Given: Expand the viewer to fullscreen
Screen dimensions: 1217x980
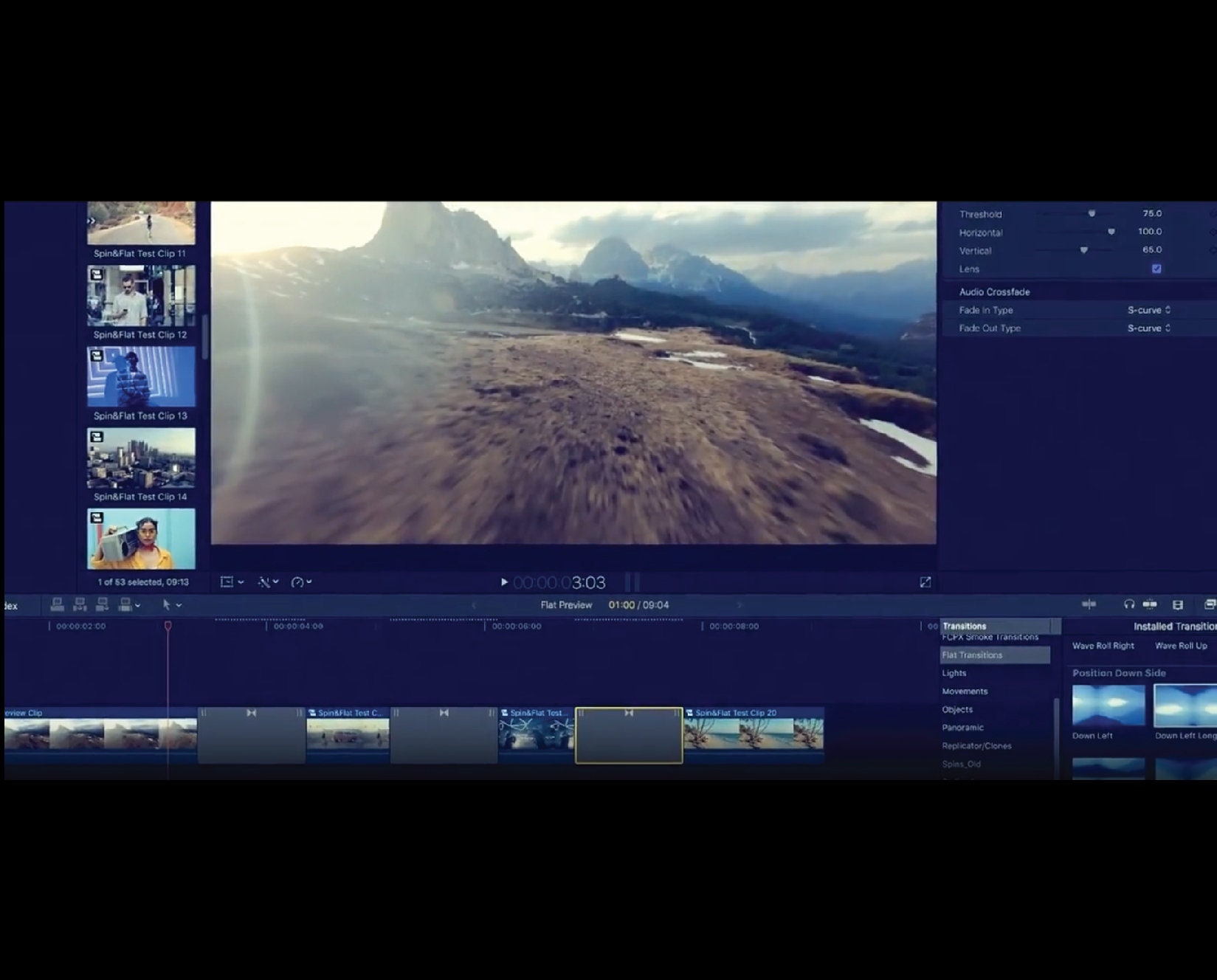Looking at the screenshot, I should point(926,582).
